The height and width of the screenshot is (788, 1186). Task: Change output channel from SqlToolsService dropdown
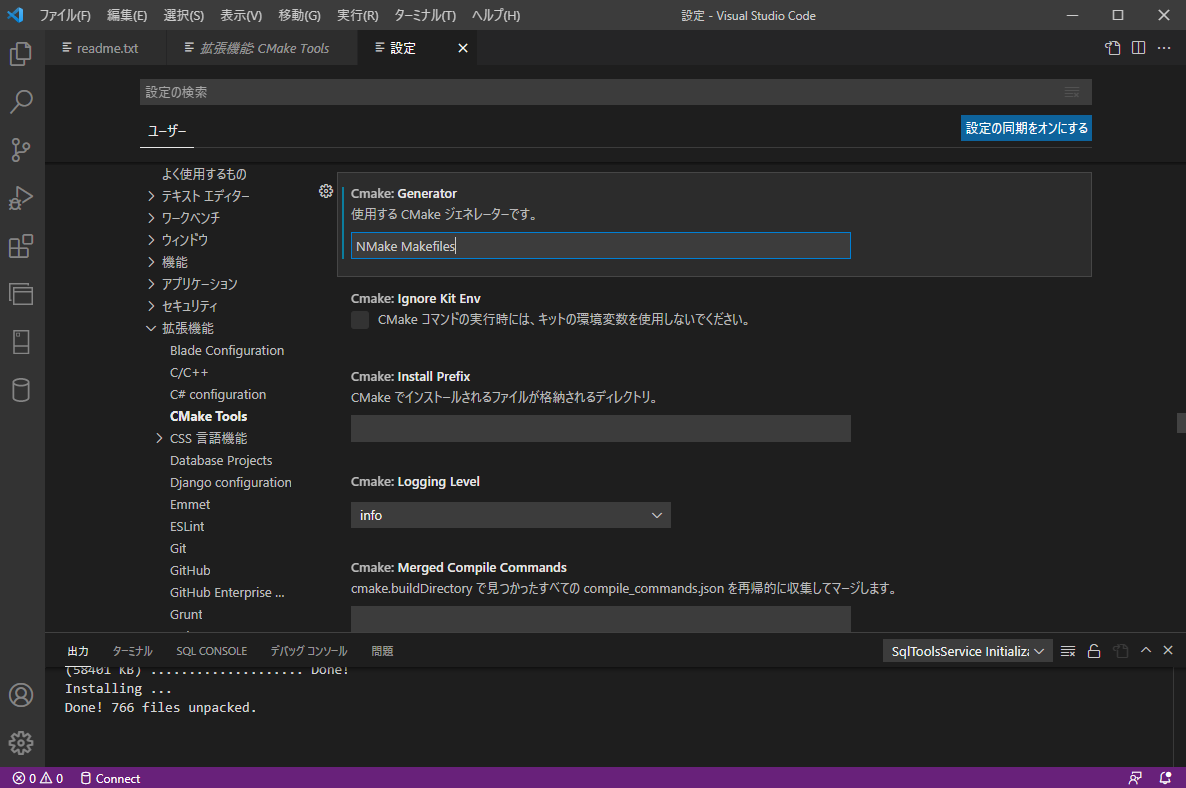966,650
